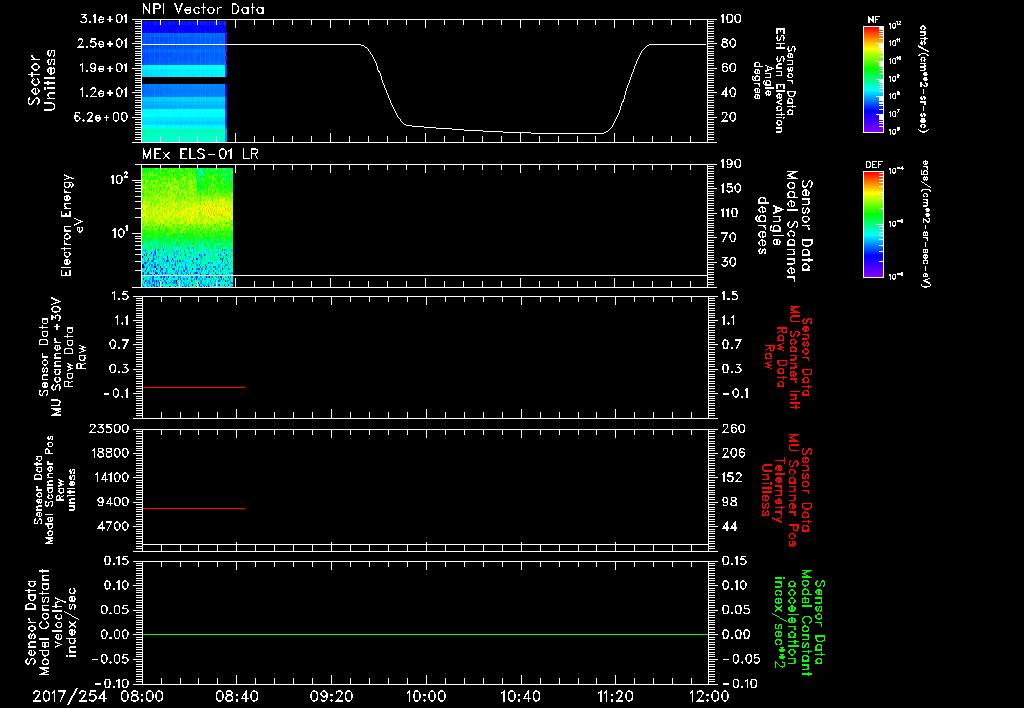This screenshot has width=1024, height=708.
Task: Click the 09:20 time axis label
Action: point(330,696)
